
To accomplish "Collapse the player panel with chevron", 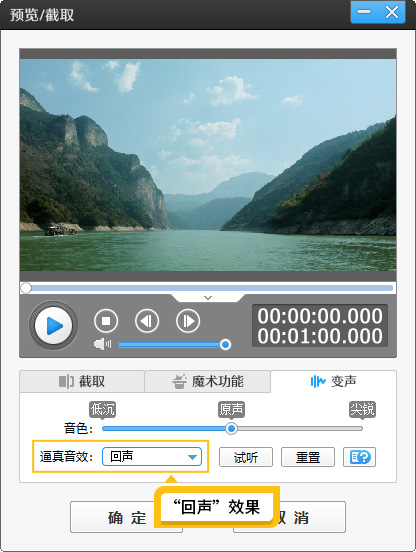I will (208, 298).
